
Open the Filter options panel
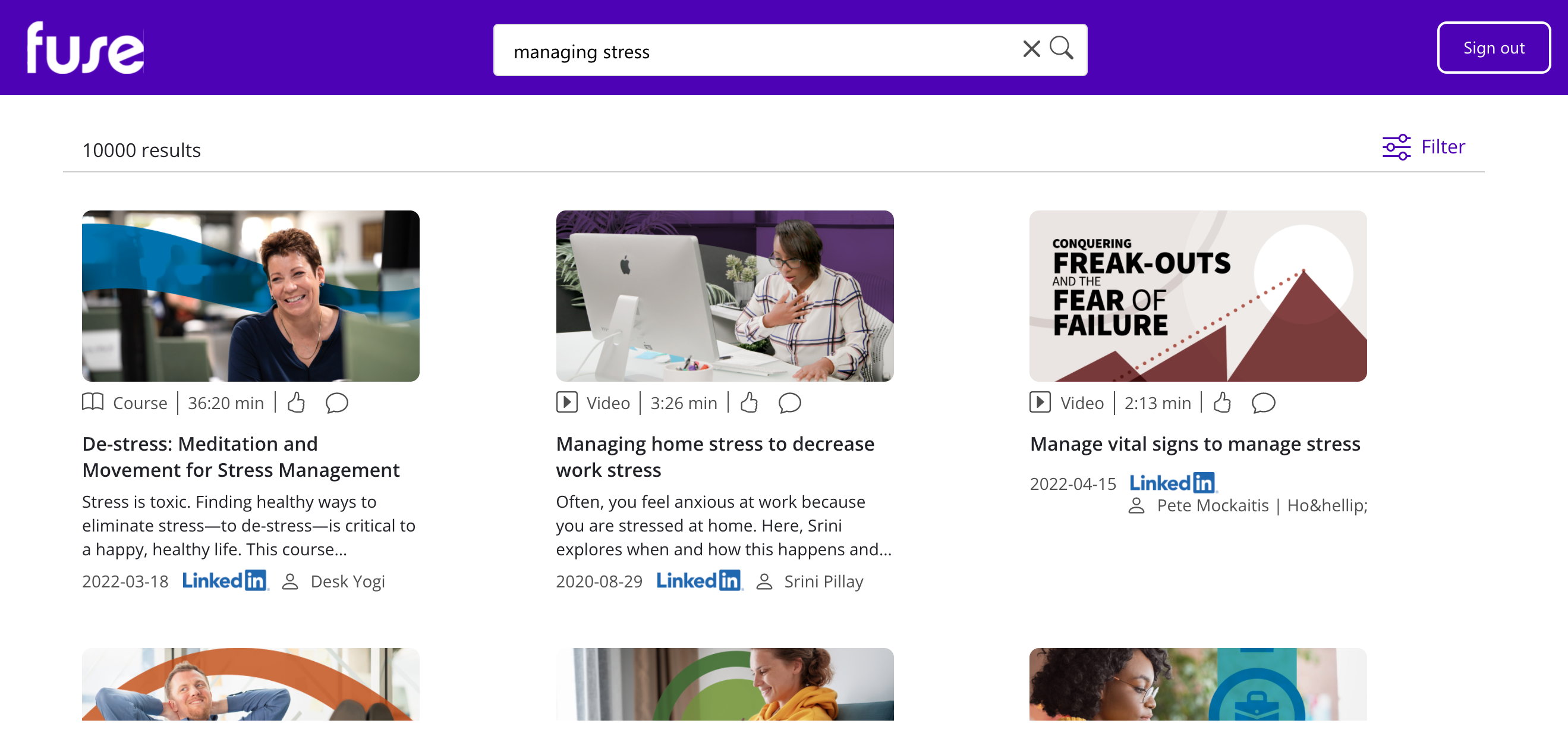1423,147
